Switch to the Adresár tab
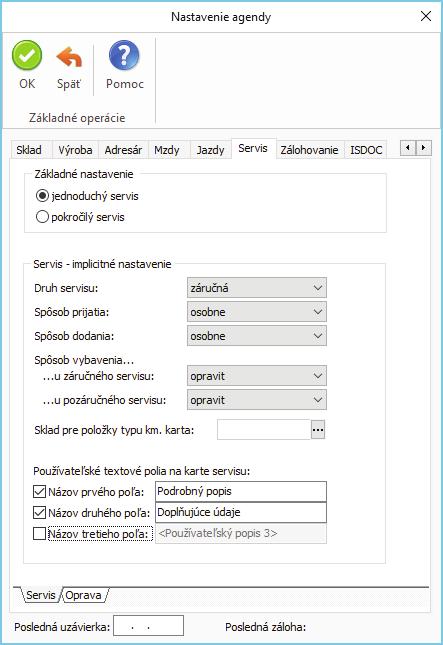The width and height of the screenshot is (443, 645). click(123, 150)
